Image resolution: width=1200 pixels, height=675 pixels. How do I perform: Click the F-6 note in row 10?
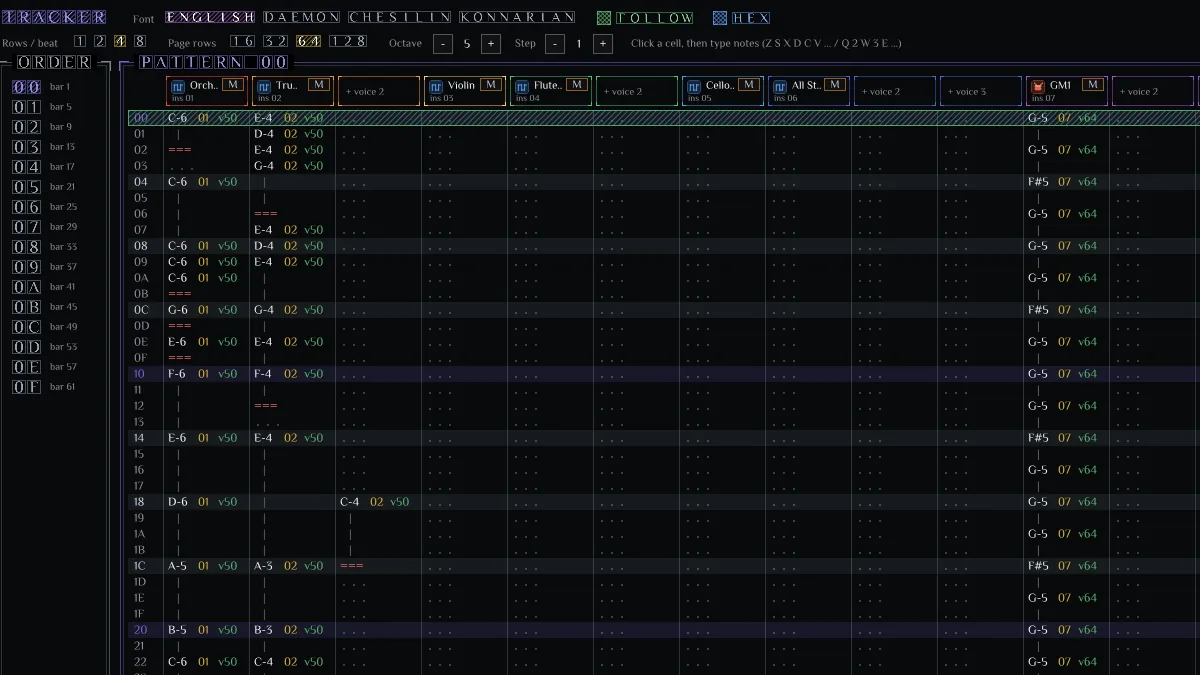point(178,374)
